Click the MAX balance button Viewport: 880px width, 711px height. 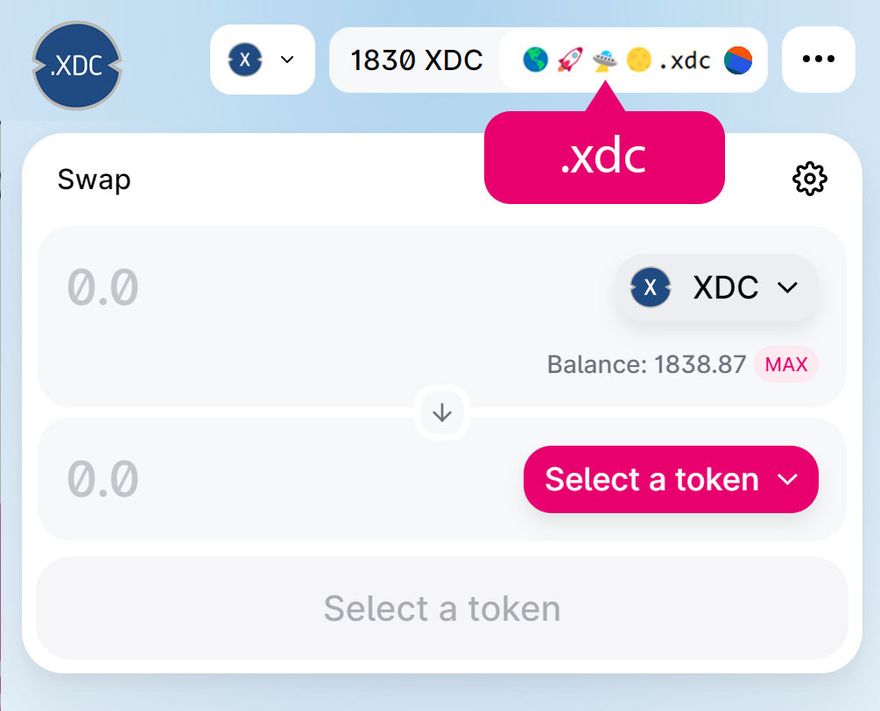pos(786,365)
